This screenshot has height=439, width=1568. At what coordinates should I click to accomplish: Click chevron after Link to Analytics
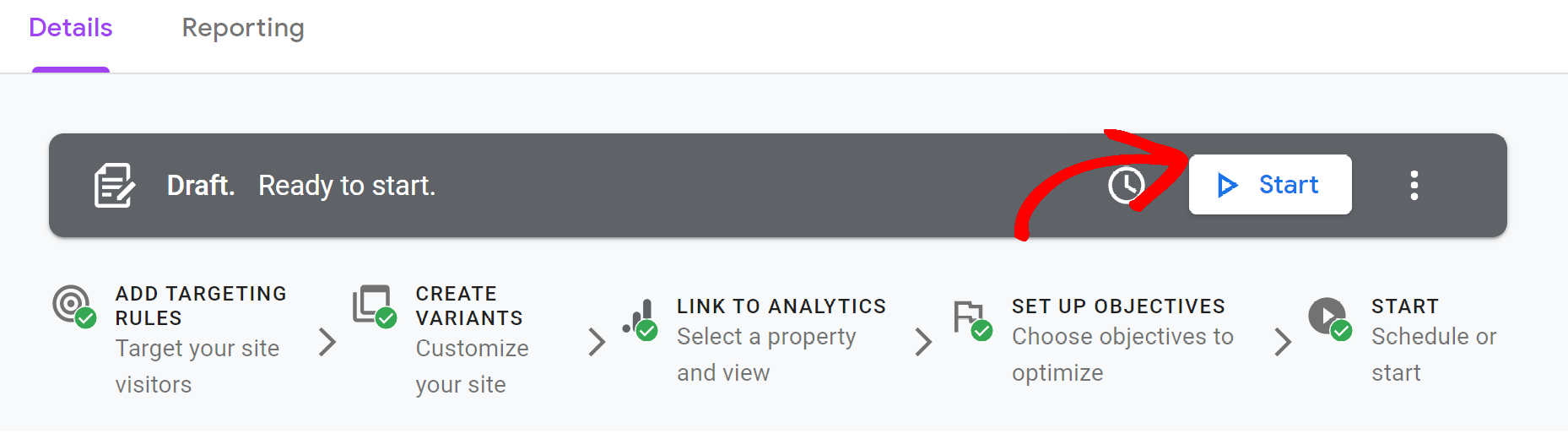click(923, 342)
